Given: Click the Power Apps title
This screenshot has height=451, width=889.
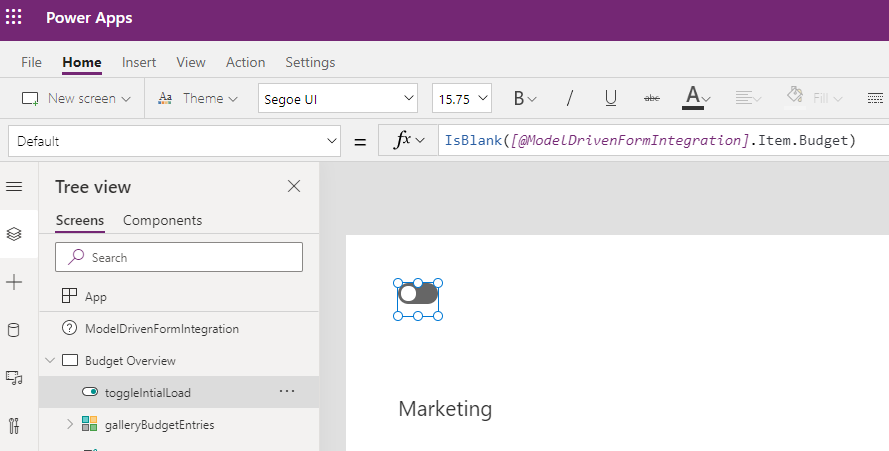Looking at the screenshot, I should (x=89, y=18).
